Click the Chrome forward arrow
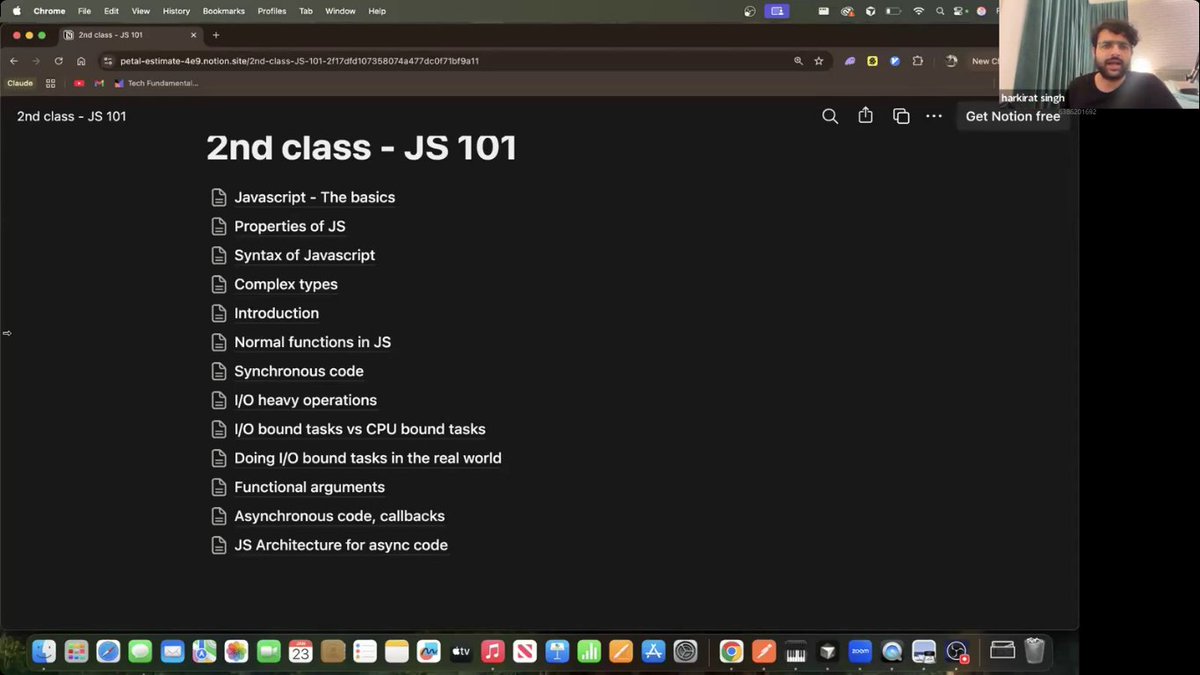The image size is (1200, 675). 36,61
